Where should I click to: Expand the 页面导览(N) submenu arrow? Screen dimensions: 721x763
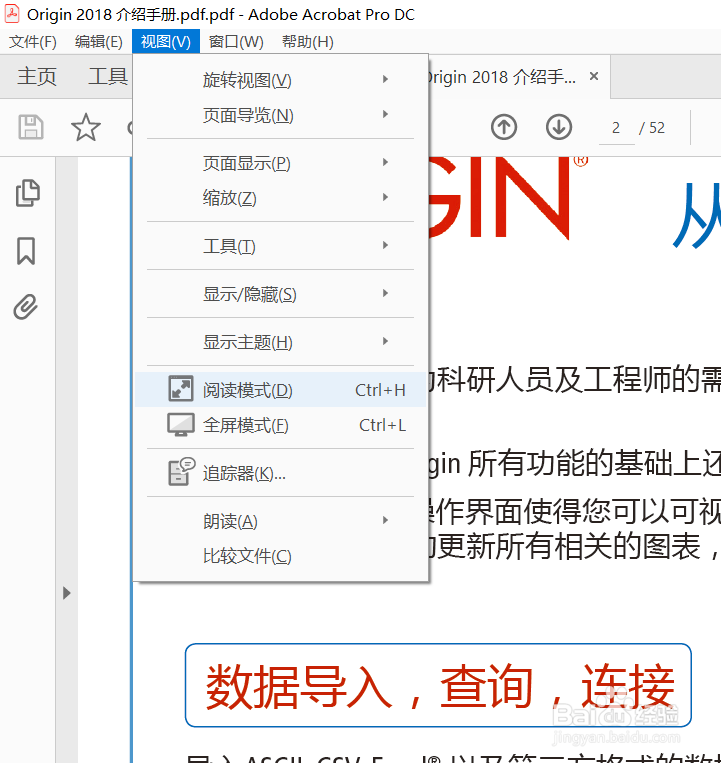385,114
